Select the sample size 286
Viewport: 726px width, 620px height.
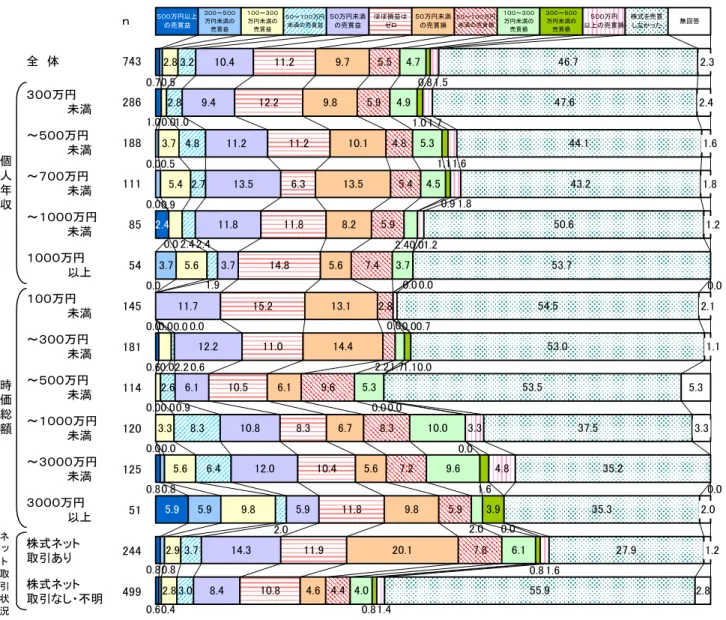pyautogui.click(x=132, y=102)
